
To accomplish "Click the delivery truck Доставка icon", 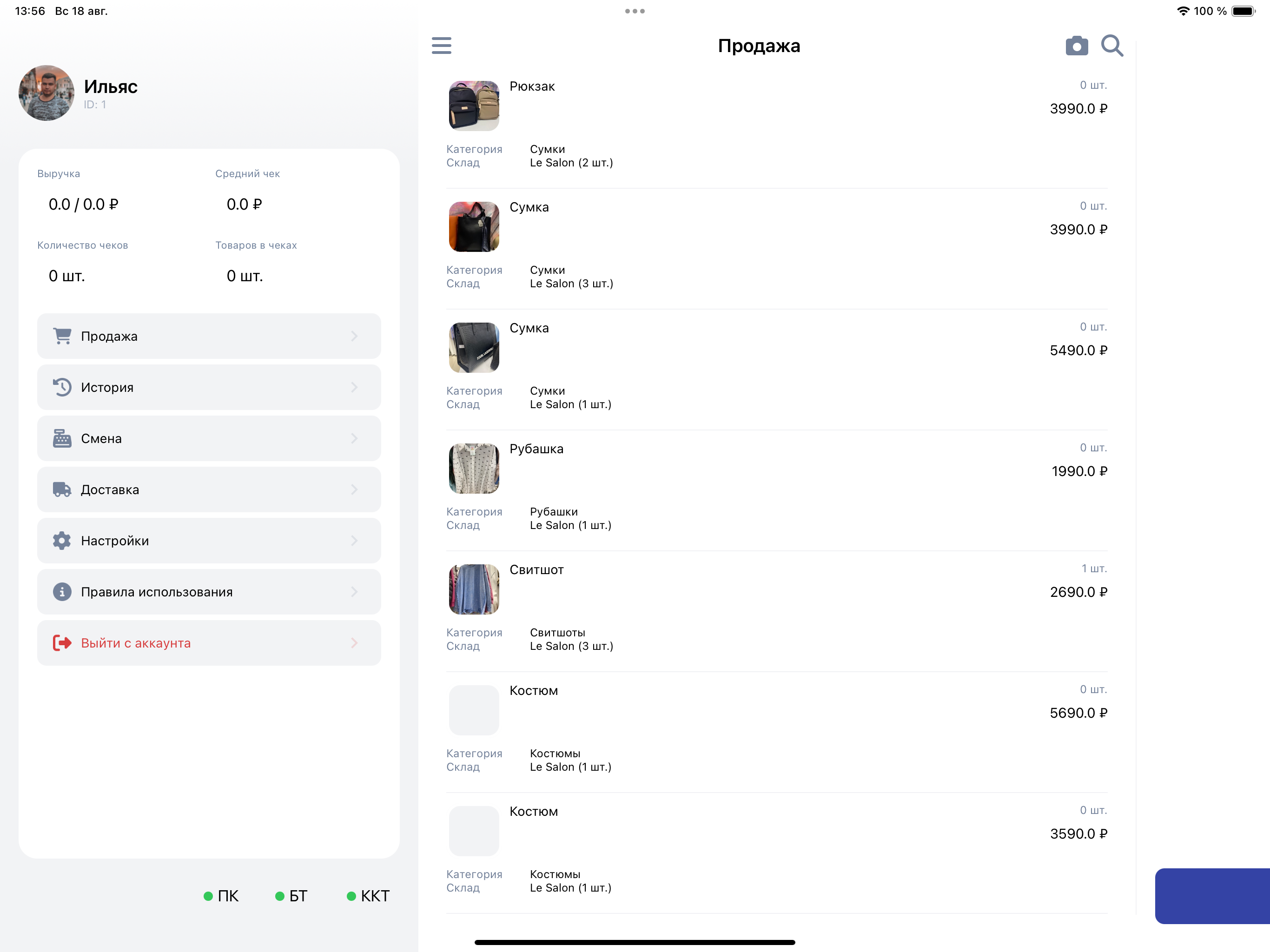I will [62, 489].
